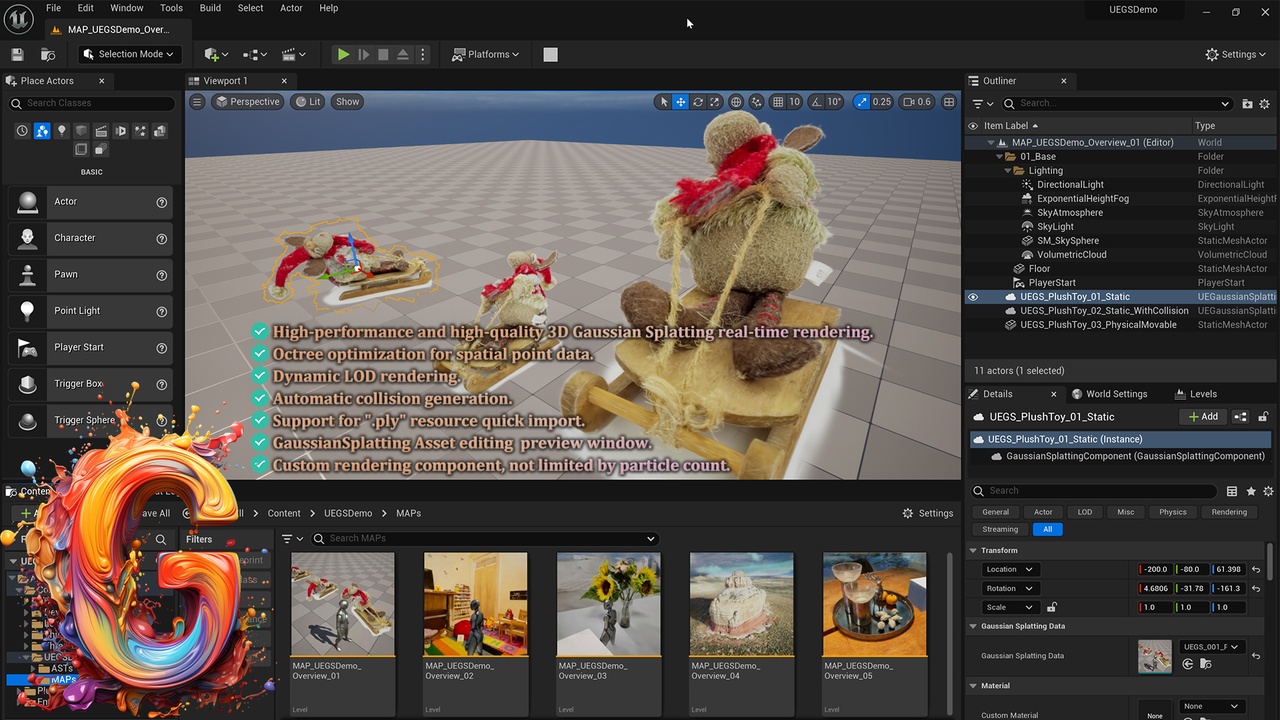Open the Actor menu
This screenshot has height=720, width=1280.
[291, 8]
